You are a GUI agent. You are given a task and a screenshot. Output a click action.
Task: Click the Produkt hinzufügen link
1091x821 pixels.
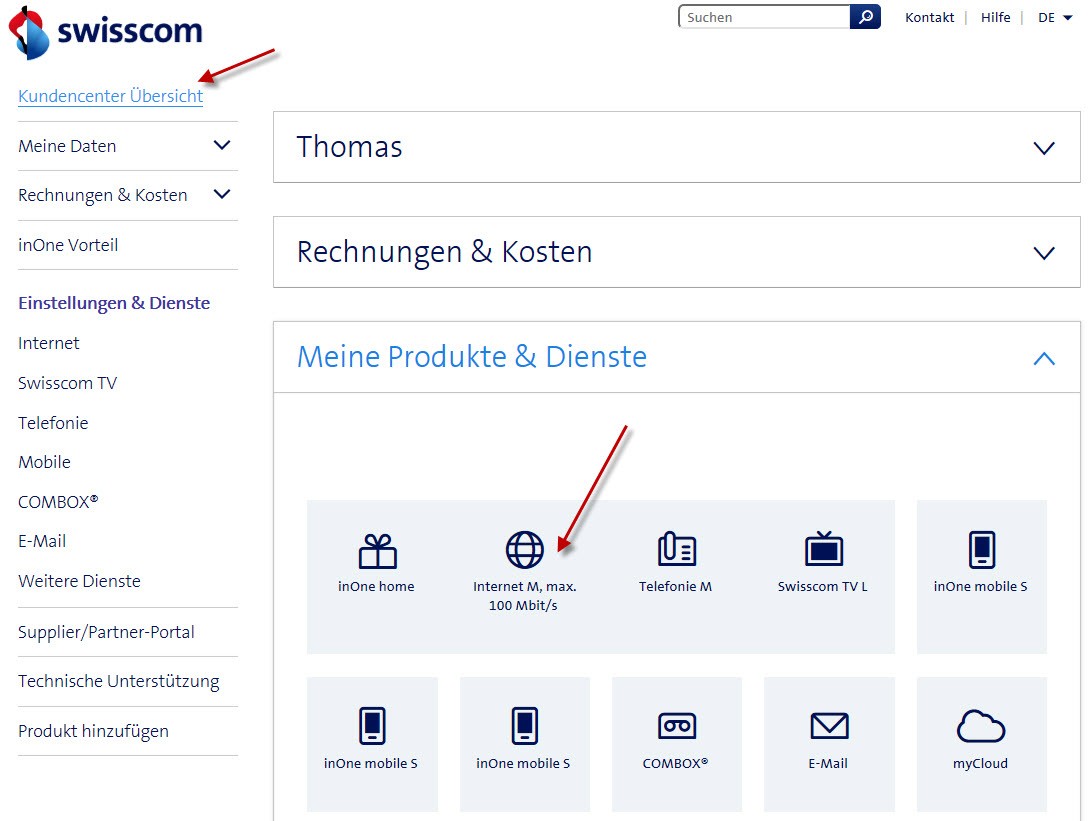(x=93, y=731)
